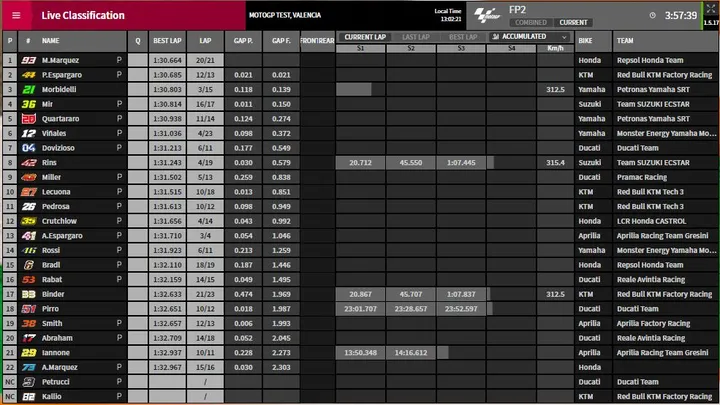Click rider number 93 badge
The height and width of the screenshot is (405, 720).
tap(28, 60)
